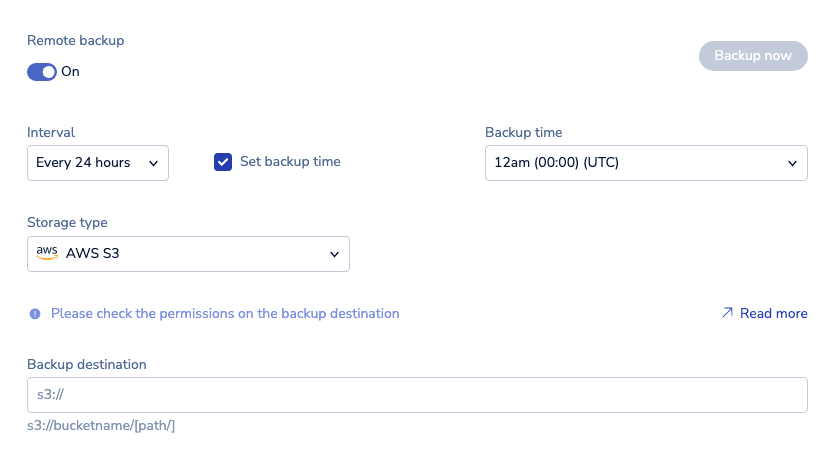This screenshot has width=834, height=452.
Task: Click the Set backup time label text
Action: 290,162
